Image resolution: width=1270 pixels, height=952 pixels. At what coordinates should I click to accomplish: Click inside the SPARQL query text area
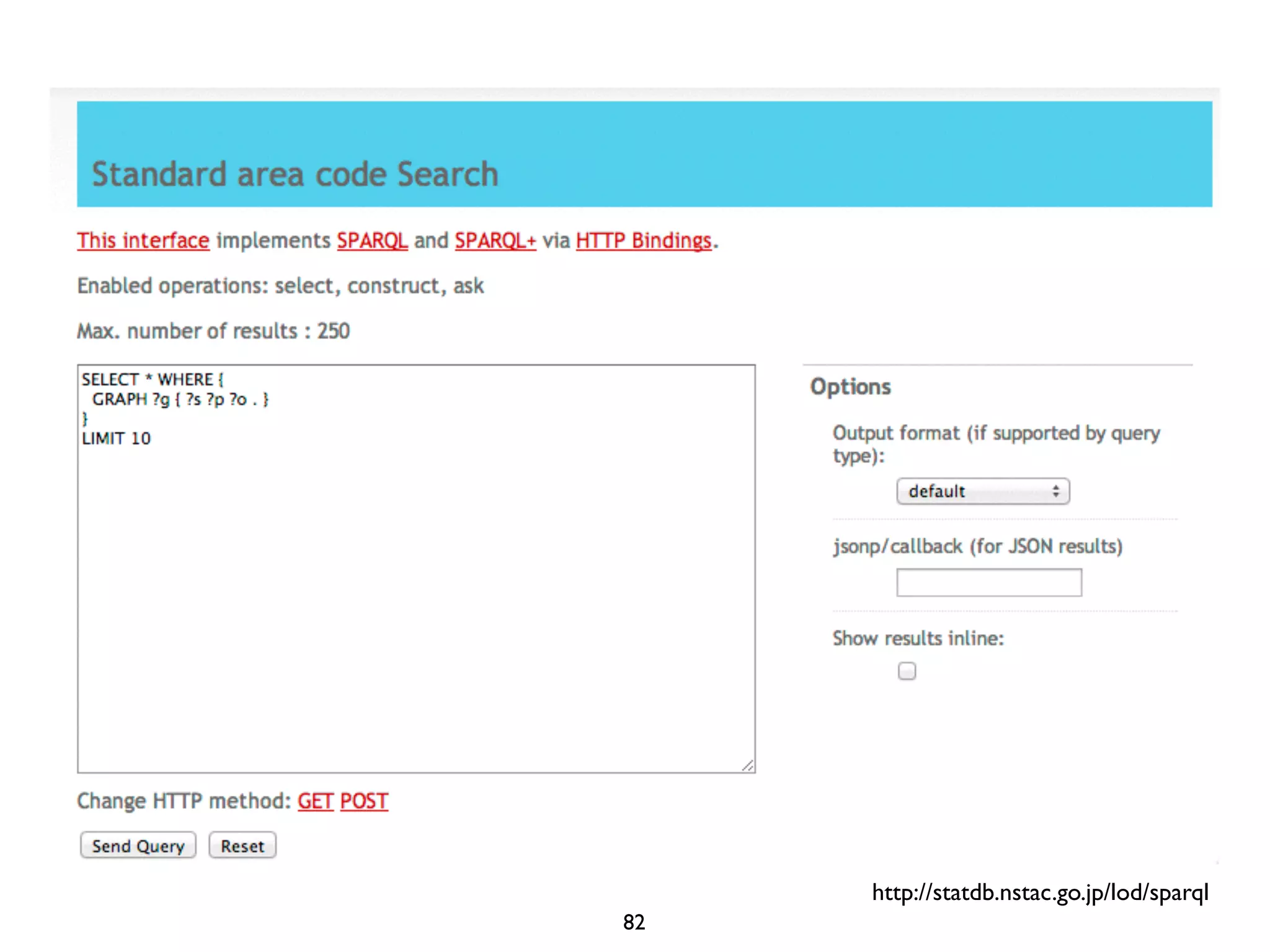pyautogui.click(x=416, y=568)
